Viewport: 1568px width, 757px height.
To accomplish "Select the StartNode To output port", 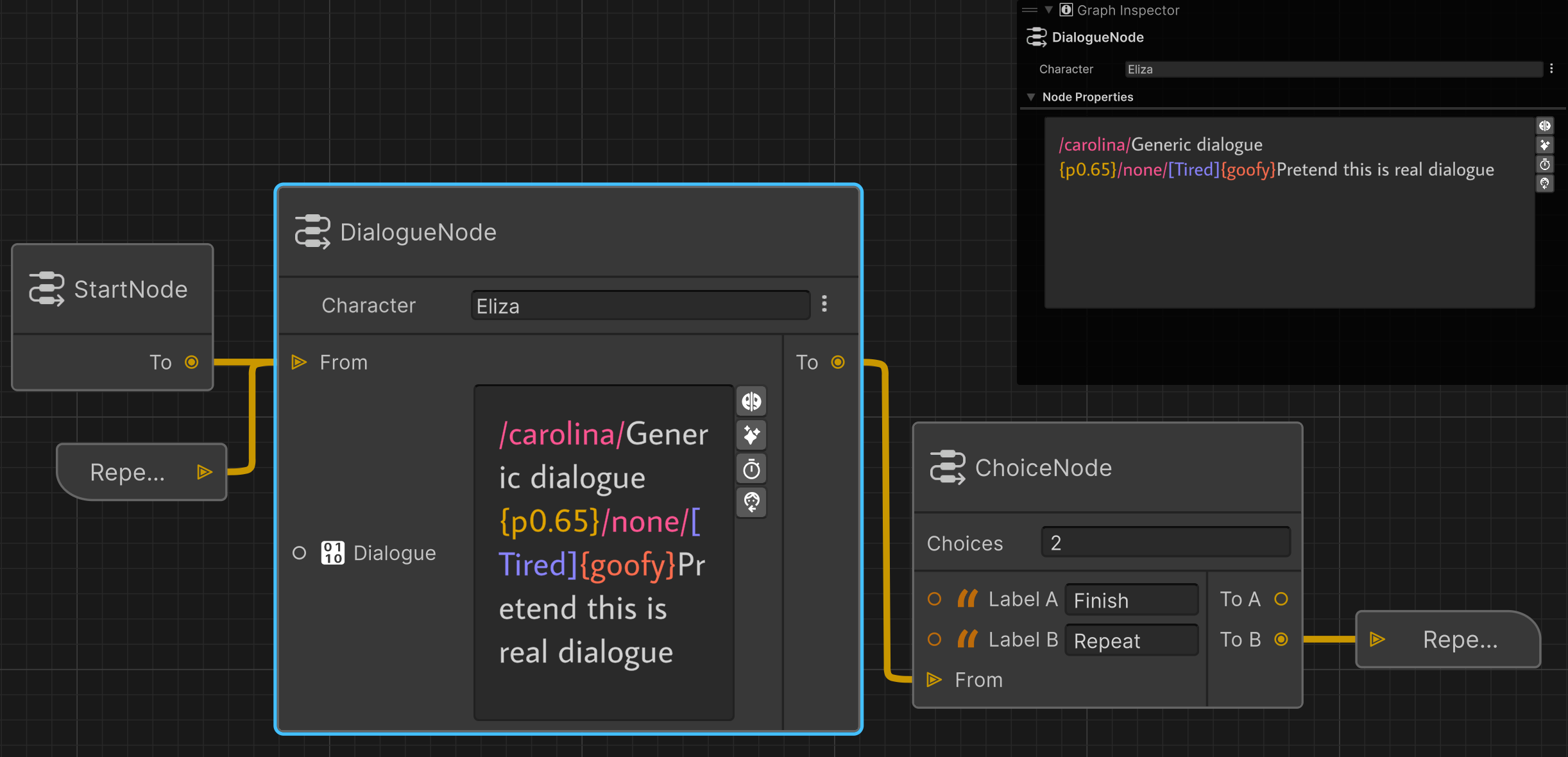I will click(x=191, y=362).
